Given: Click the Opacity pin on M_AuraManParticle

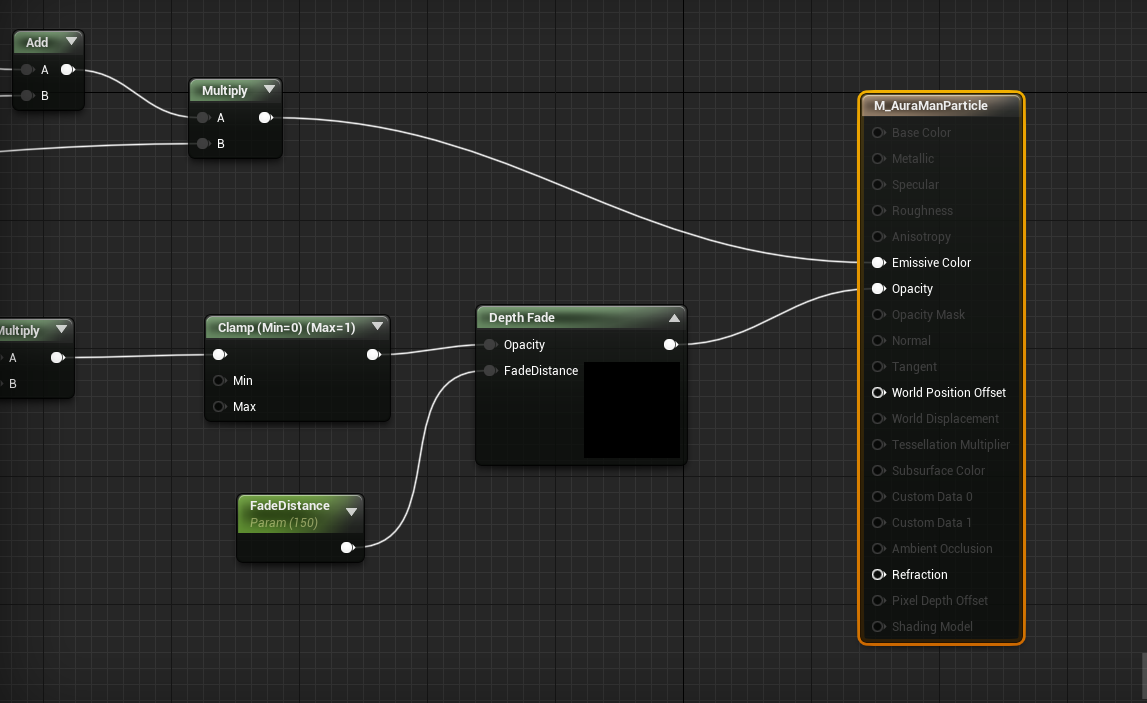Looking at the screenshot, I should point(879,288).
